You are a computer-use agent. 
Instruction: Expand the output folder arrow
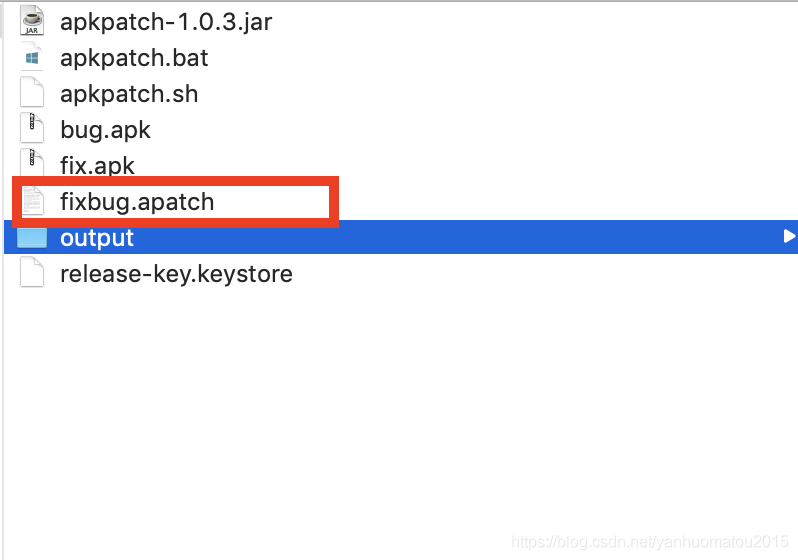789,236
